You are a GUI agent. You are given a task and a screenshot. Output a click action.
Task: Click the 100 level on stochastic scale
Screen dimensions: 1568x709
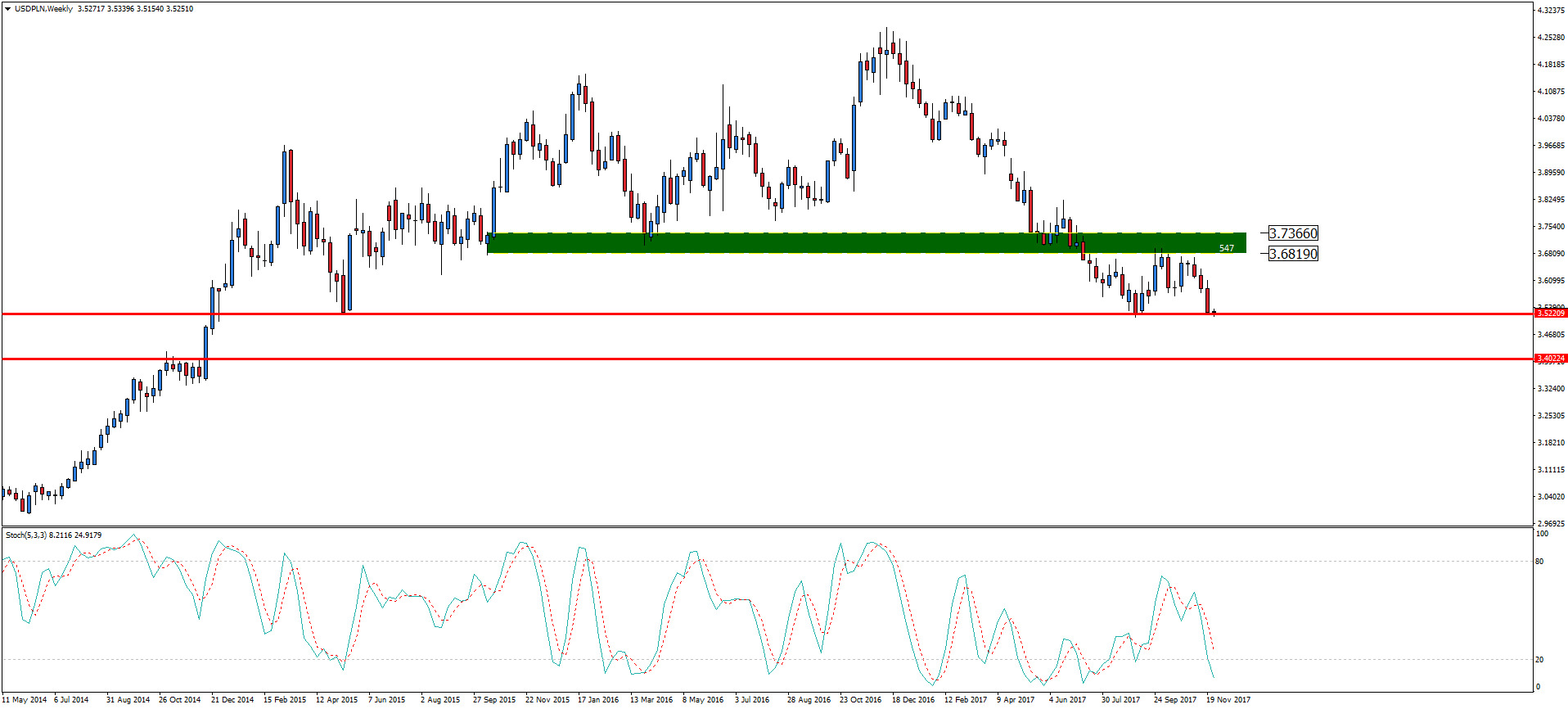[1542, 534]
